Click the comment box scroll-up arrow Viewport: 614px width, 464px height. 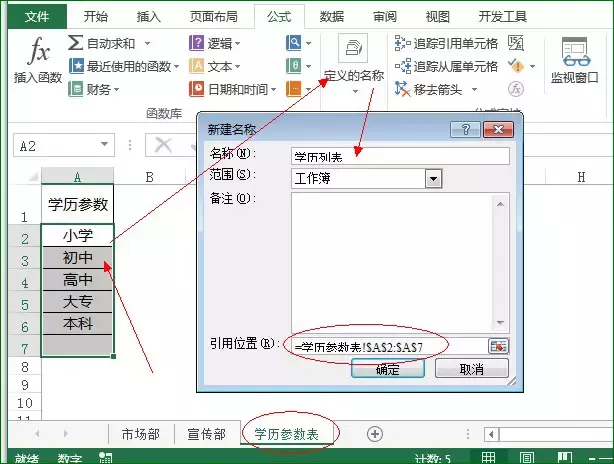pyautogui.click(x=500, y=204)
